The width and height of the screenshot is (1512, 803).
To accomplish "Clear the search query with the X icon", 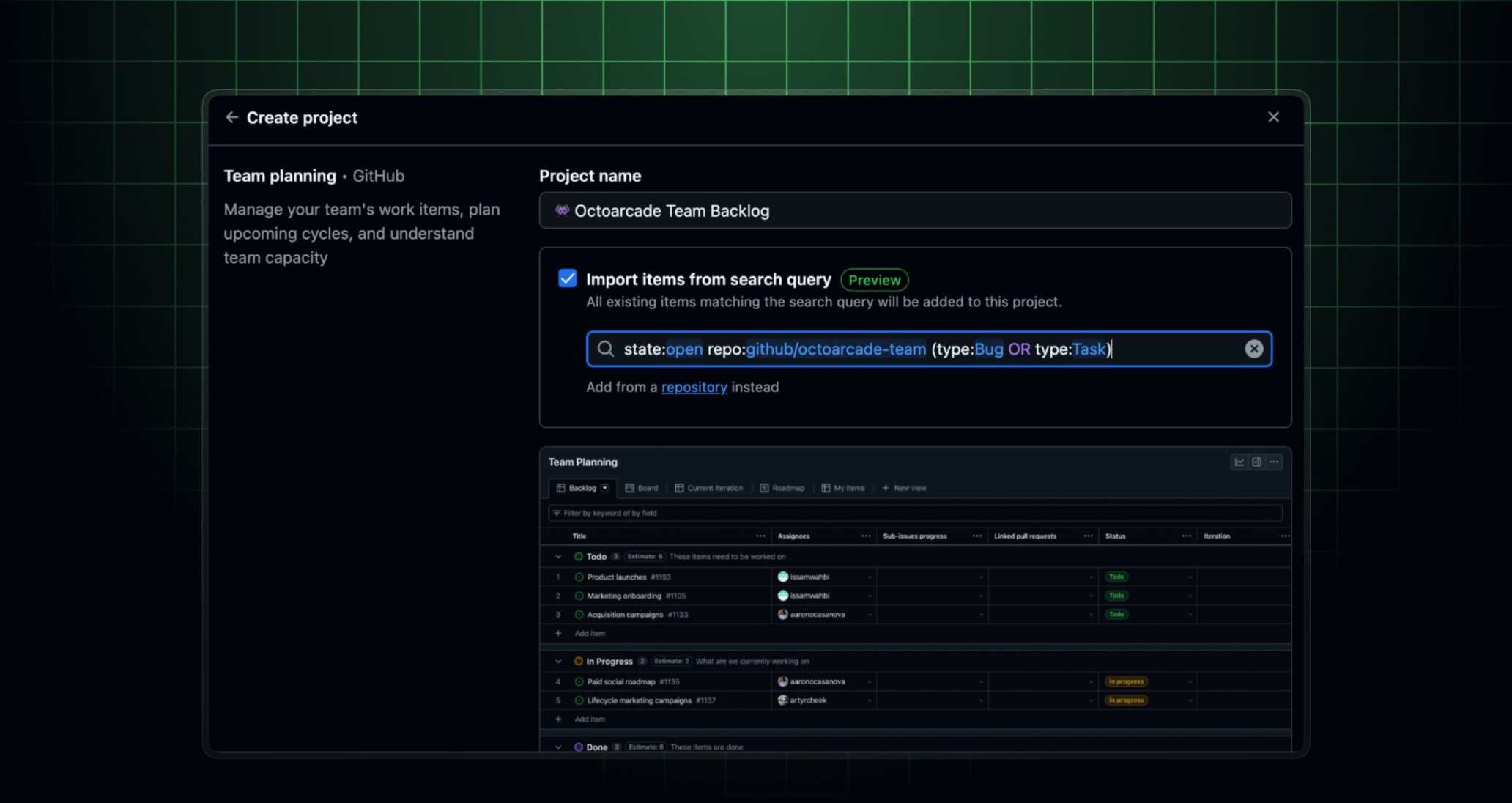I will (x=1254, y=349).
